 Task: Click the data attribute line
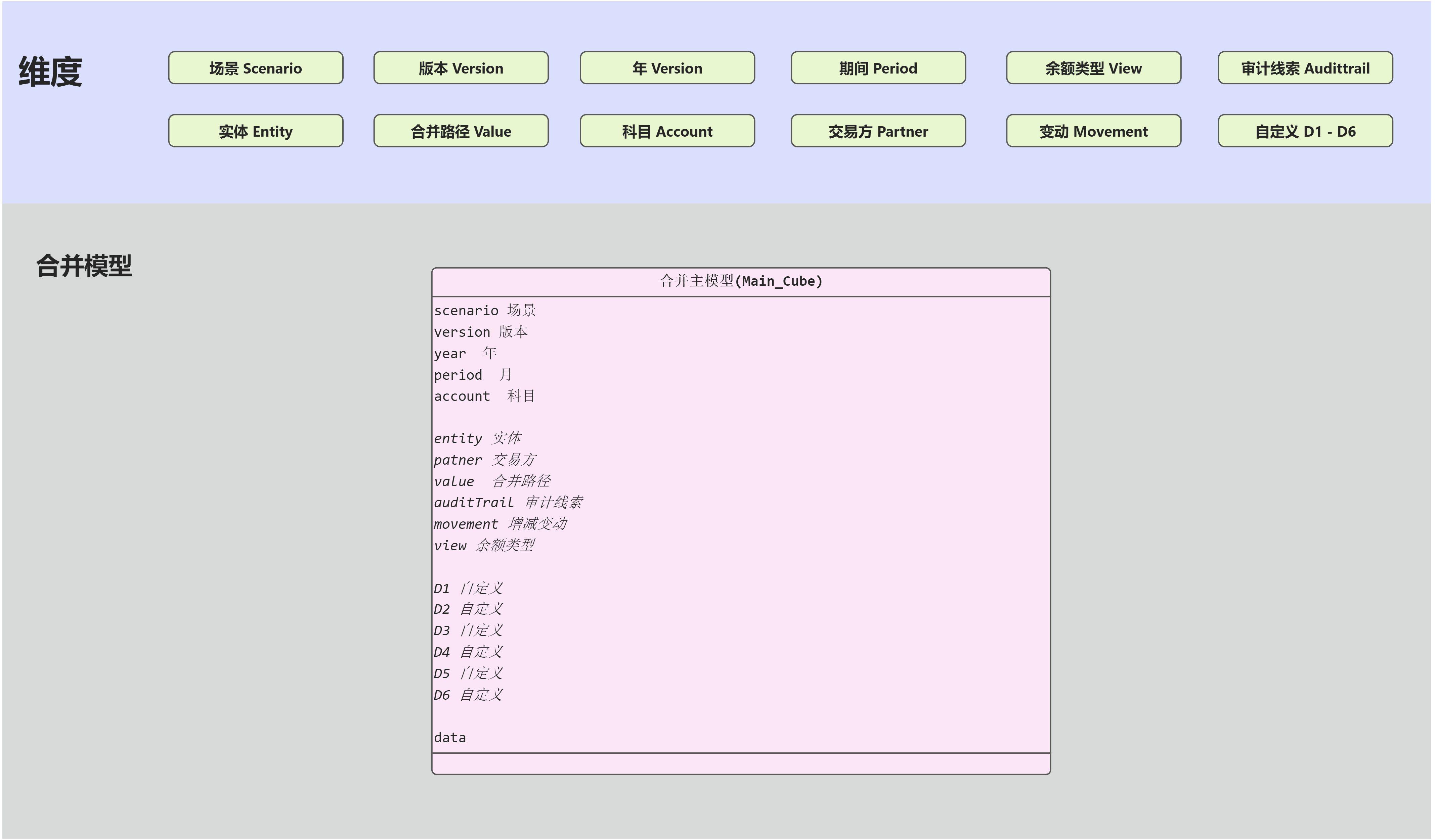(450, 738)
